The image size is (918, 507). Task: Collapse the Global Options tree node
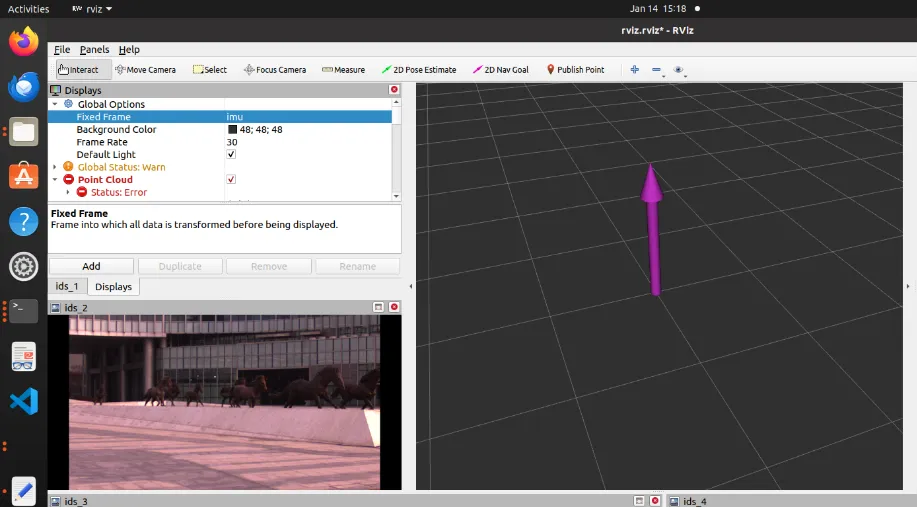(55, 104)
